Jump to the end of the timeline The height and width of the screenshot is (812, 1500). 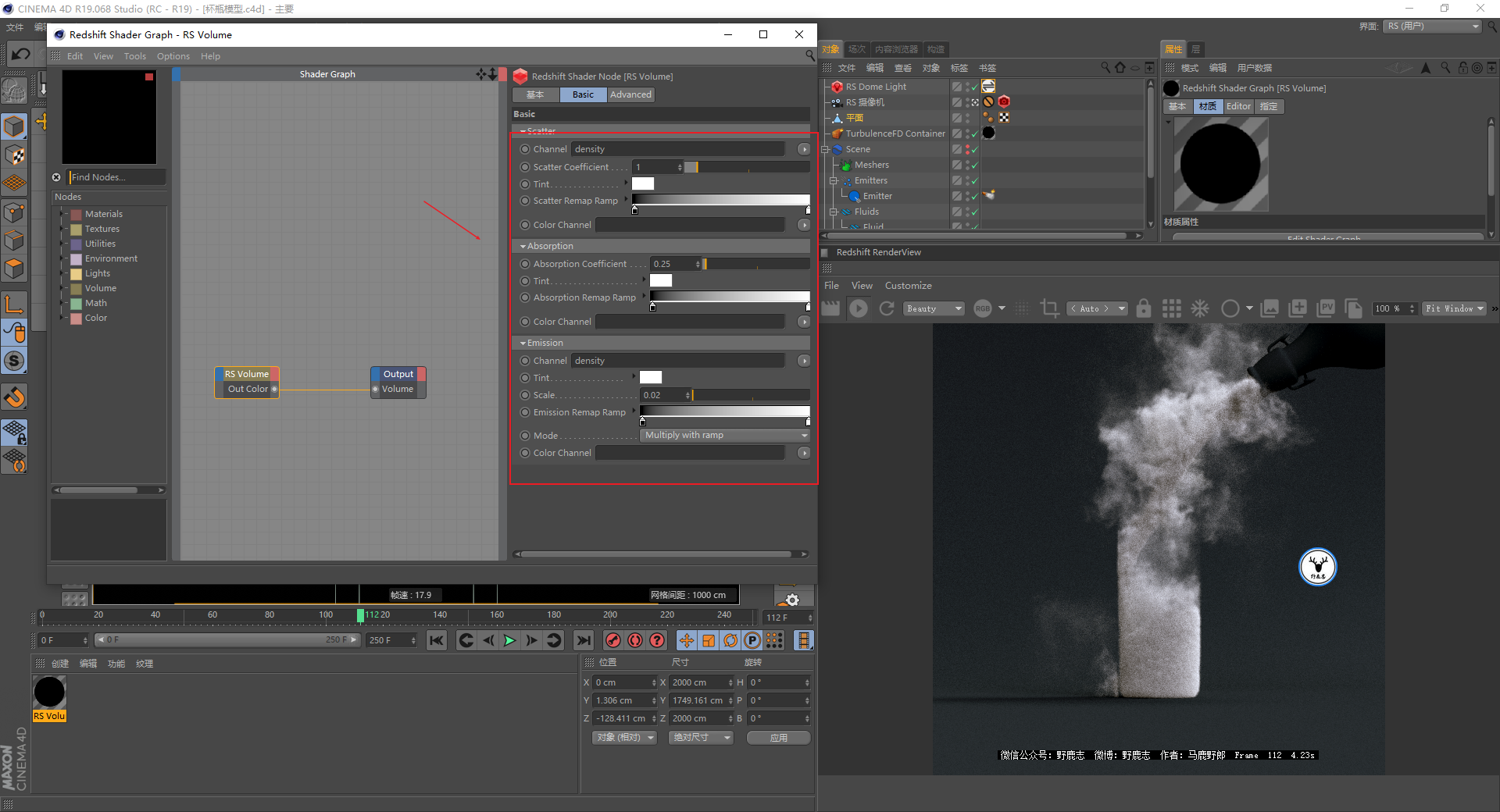tap(583, 640)
